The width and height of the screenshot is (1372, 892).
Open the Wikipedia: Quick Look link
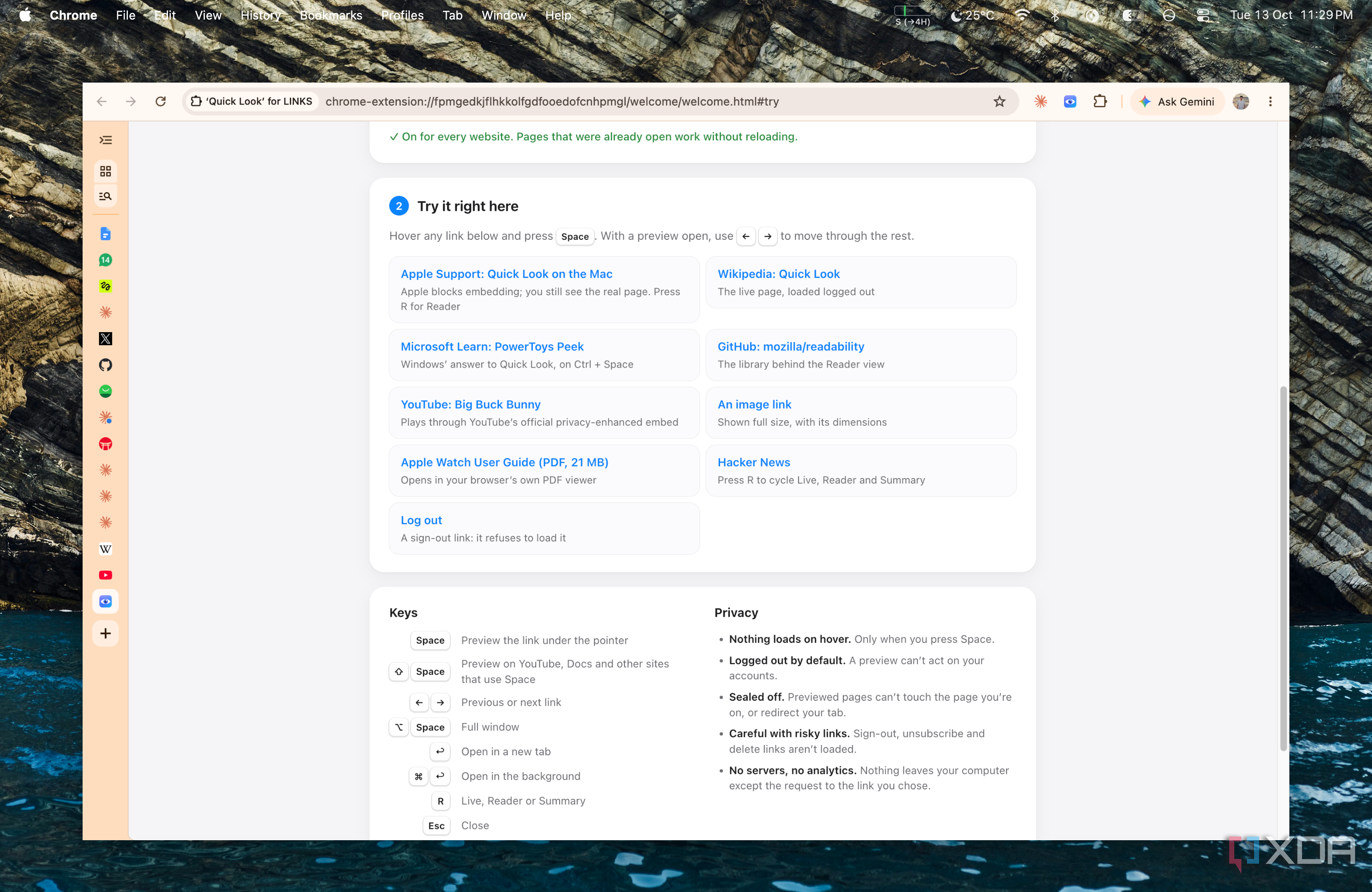778,274
